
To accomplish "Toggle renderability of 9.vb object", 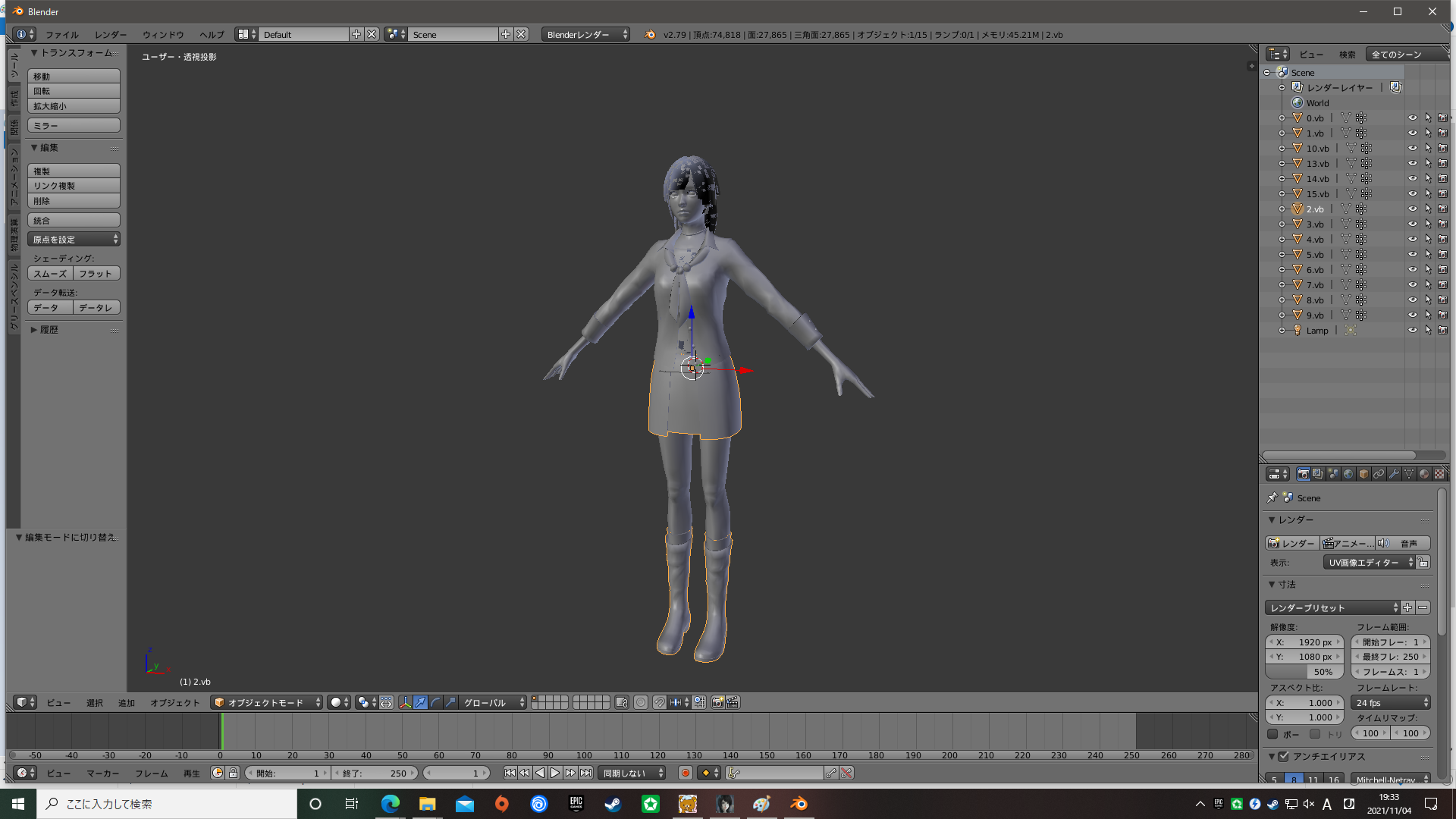I will [1442, 315].
